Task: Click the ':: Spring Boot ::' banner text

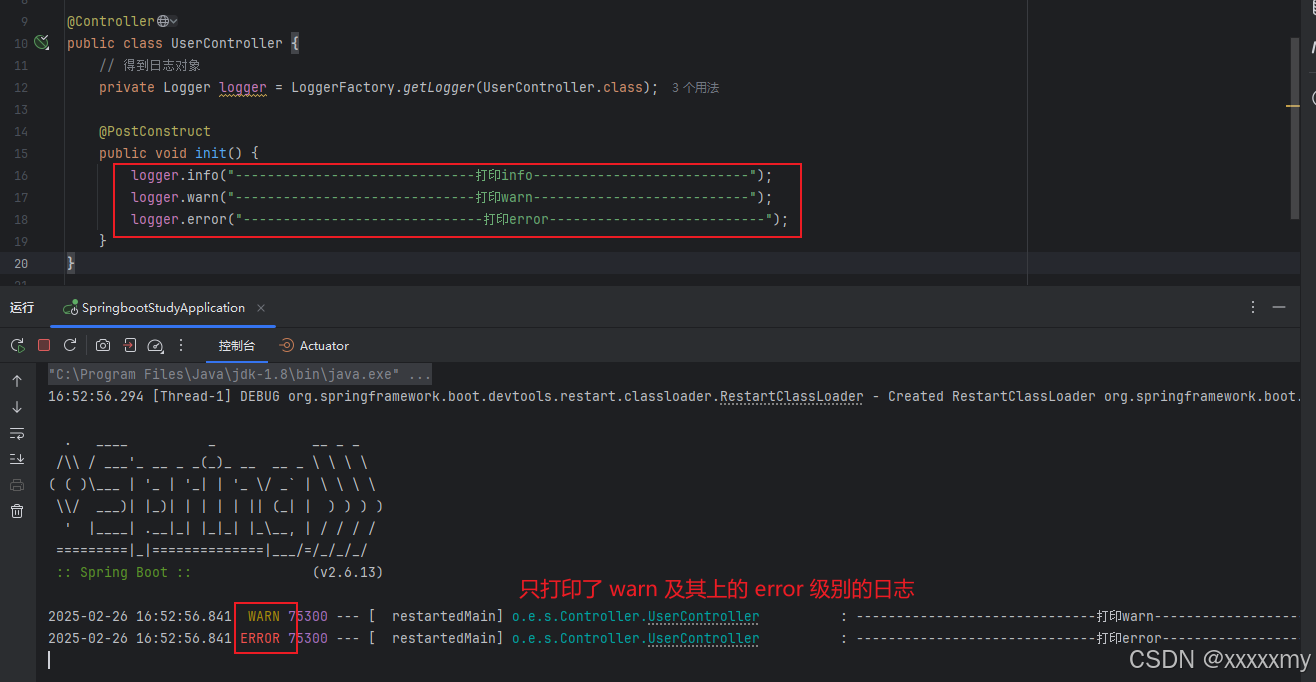Action: [124, 572]
